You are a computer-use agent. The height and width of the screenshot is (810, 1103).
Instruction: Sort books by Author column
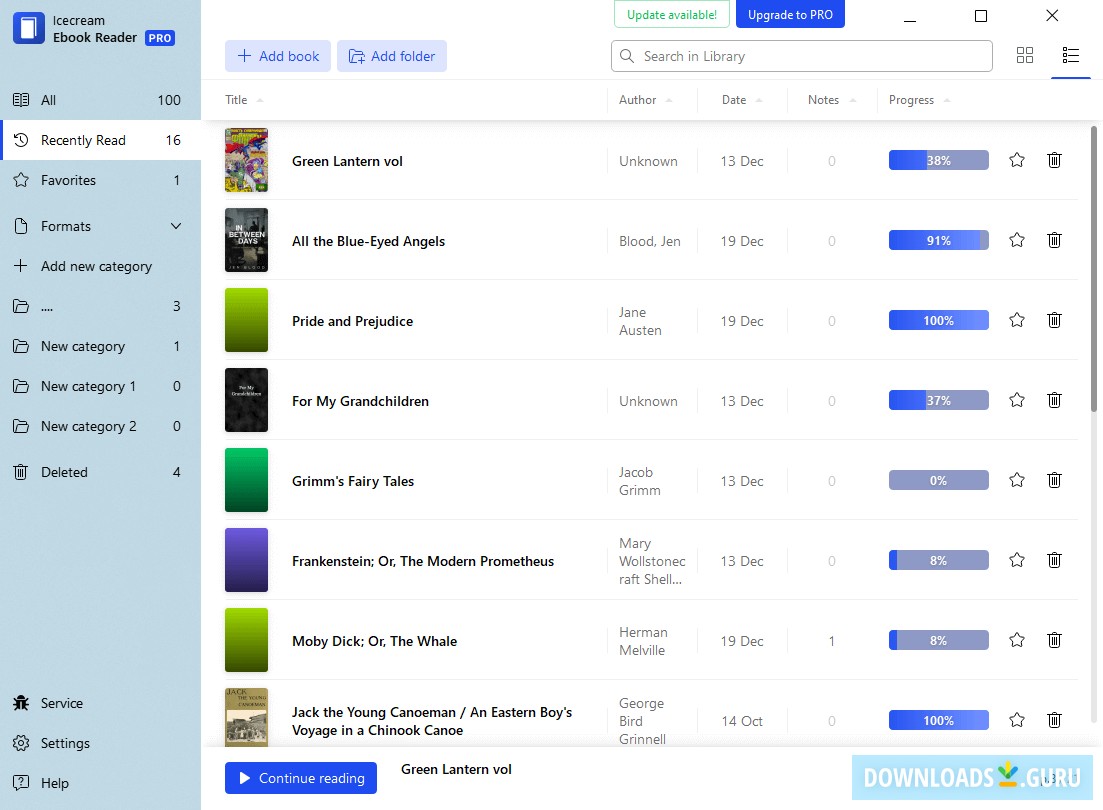click(645, 100)
